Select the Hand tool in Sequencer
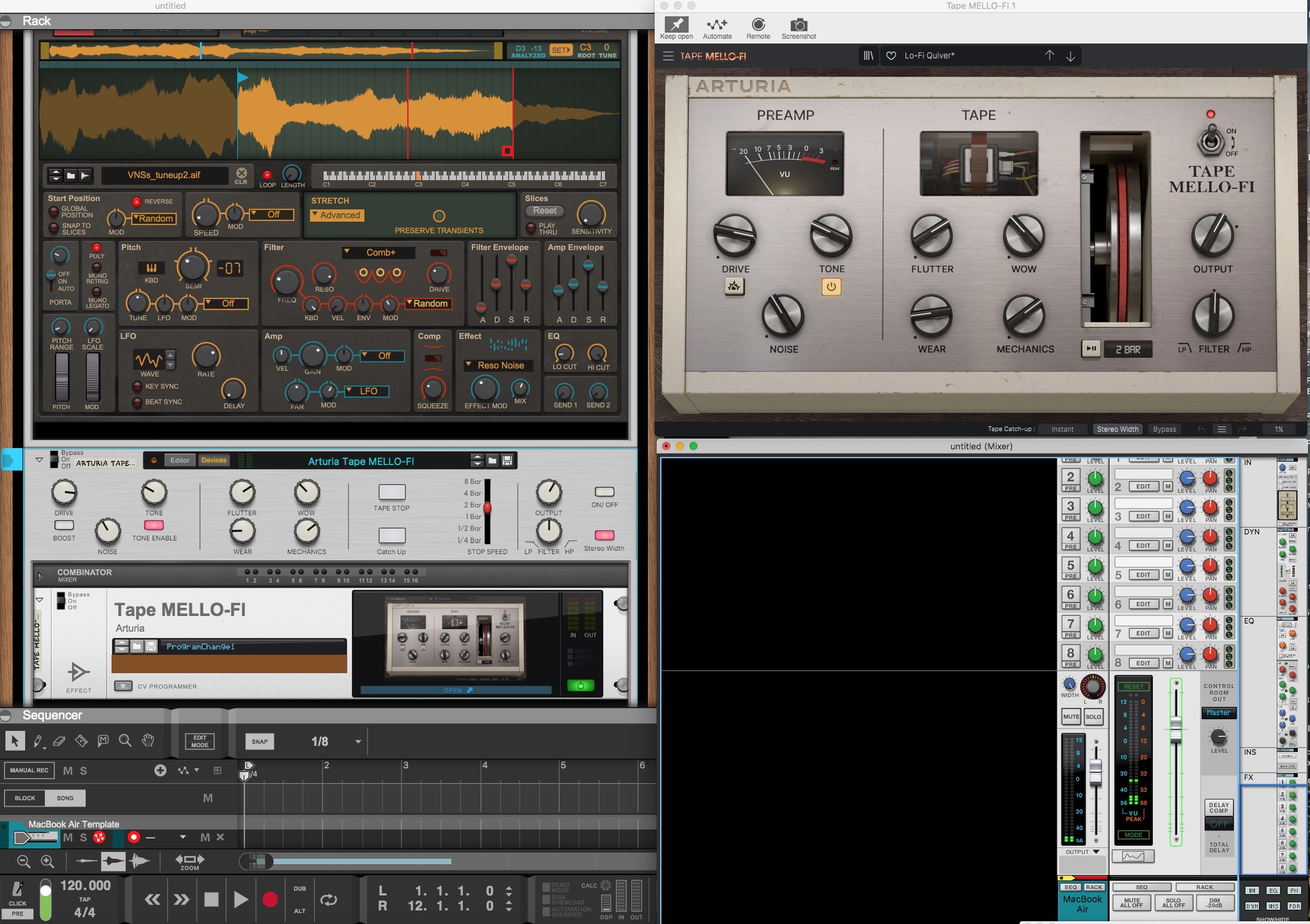Image resolution: width=1310 pixels, height=924 pixels. point(148,740)
